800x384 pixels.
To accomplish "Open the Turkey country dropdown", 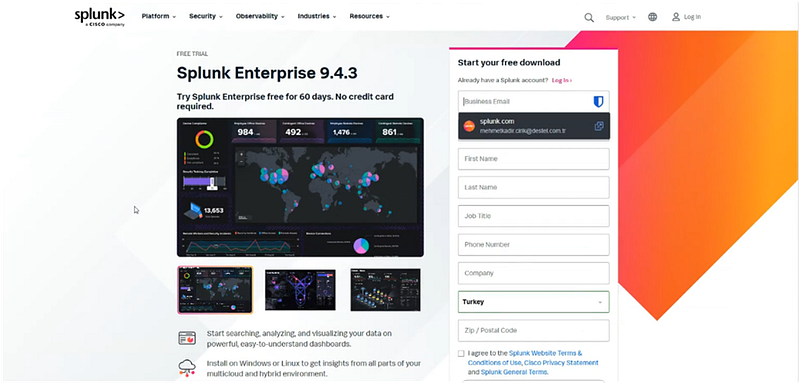I will coord(534,302).
